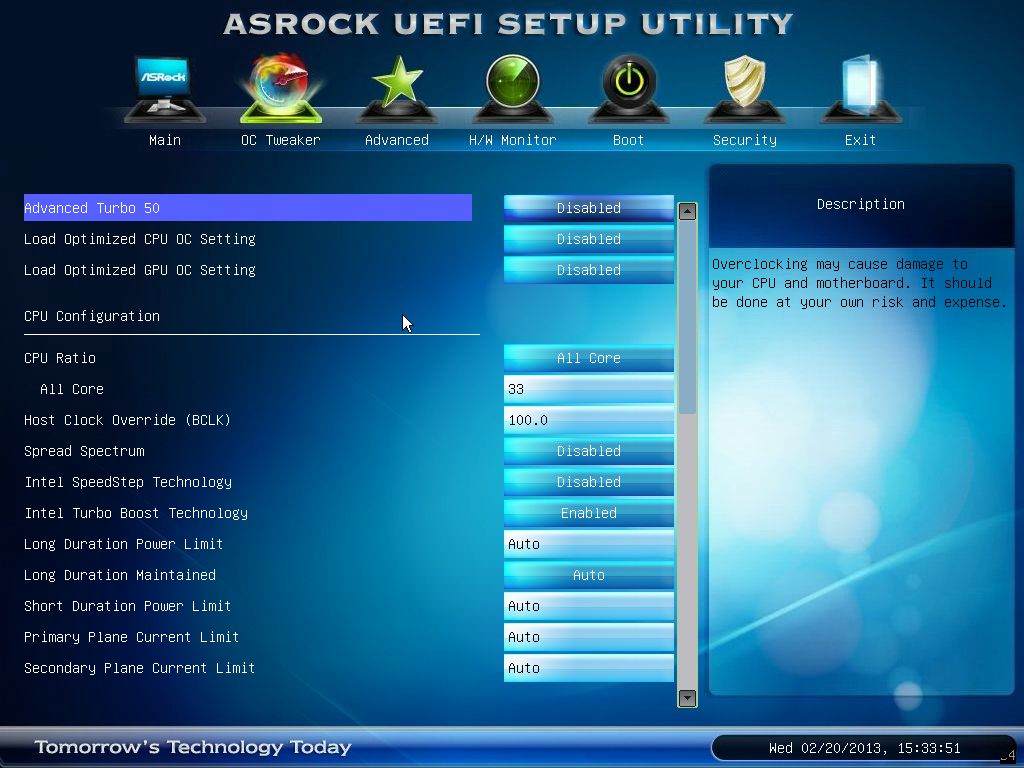Select Long Duration Maintained label

(x=120, y=575)
